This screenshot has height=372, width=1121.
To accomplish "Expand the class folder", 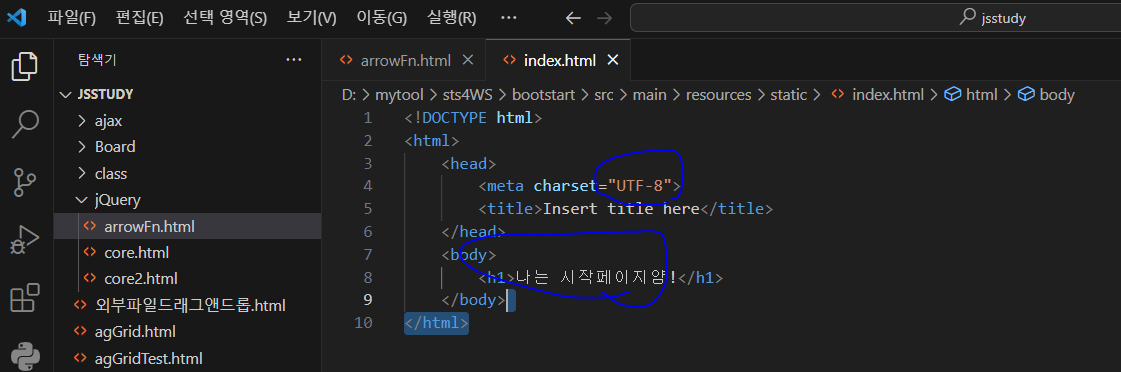I will (x=187, y=173).
